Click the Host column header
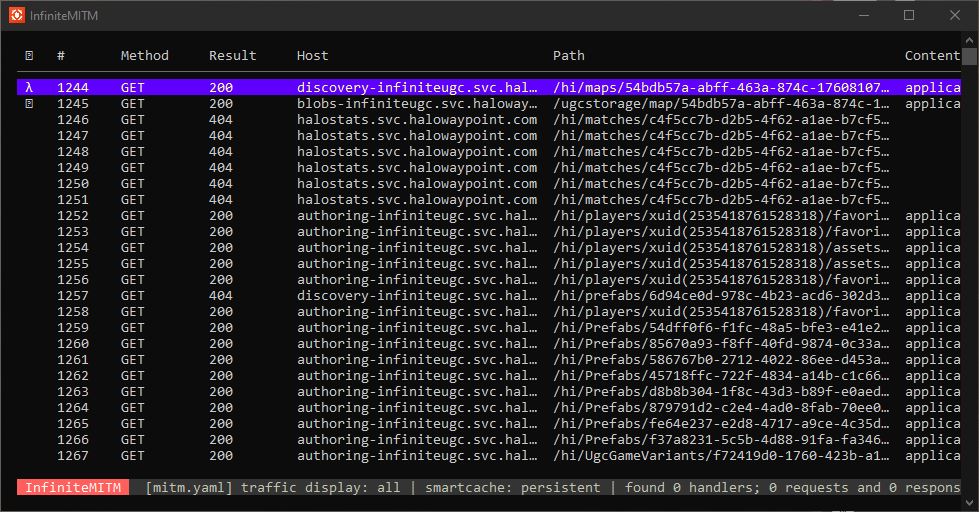Image resolution: width=979 pixels, height=512 pixels. [x=312, y=56]
